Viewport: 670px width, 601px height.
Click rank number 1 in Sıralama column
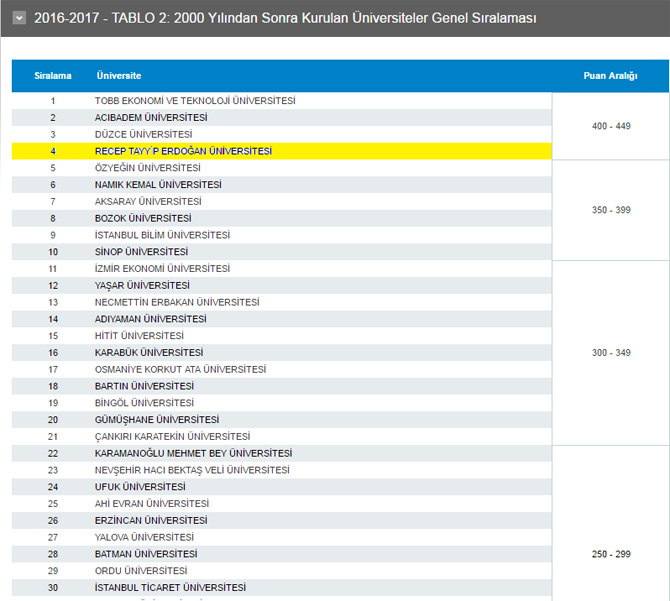pos(53,101)
